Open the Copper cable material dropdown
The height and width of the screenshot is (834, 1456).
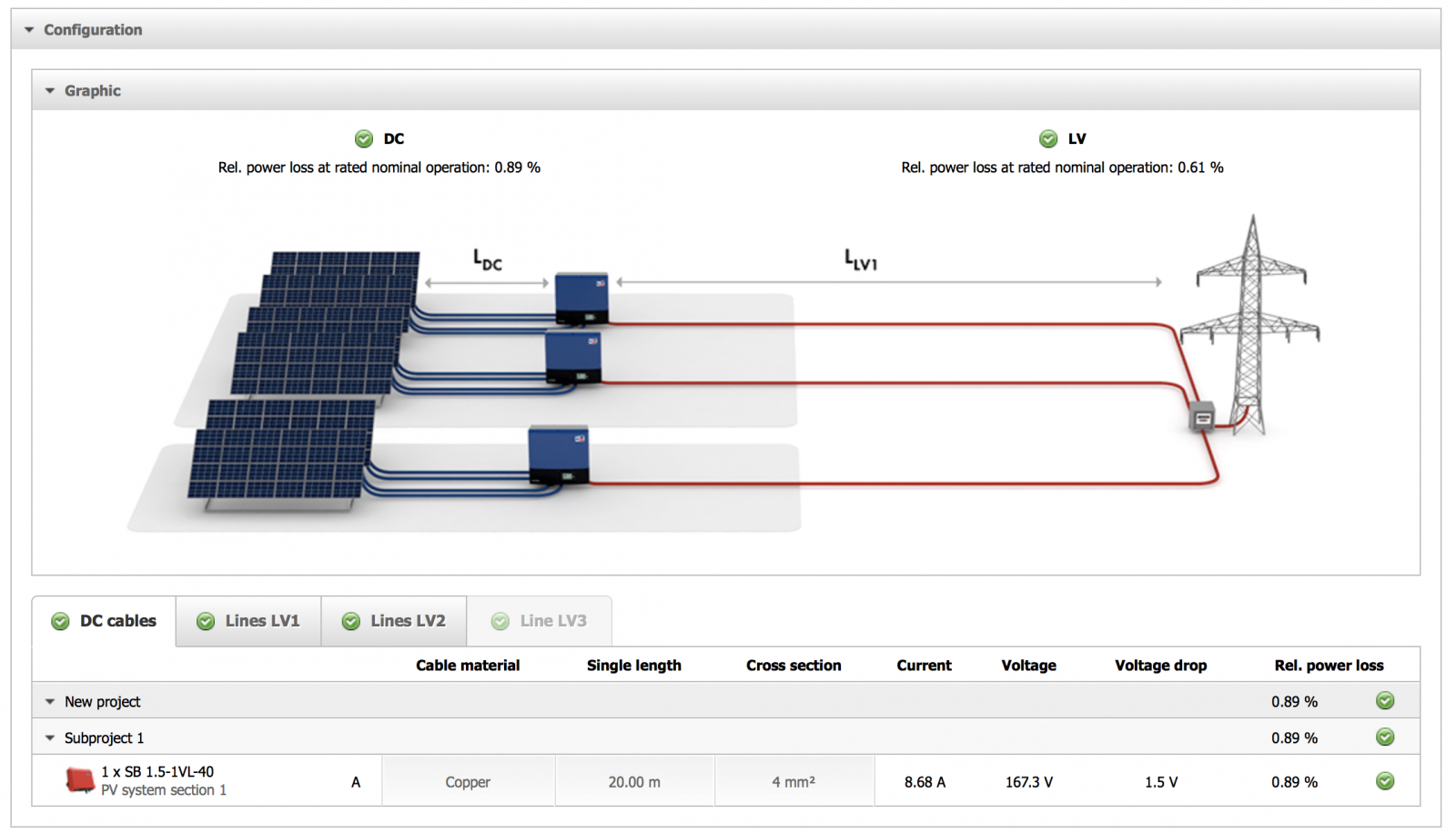coord(468,781)
